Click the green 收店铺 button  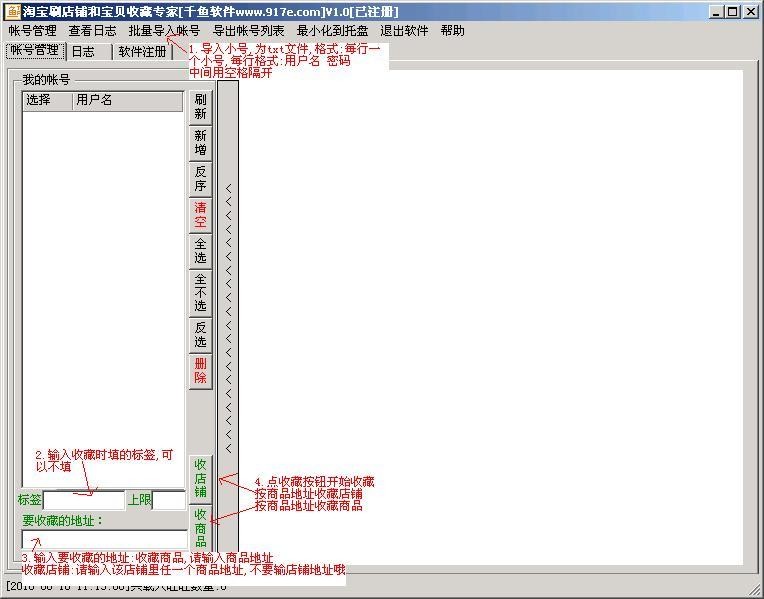coord(200,479)
